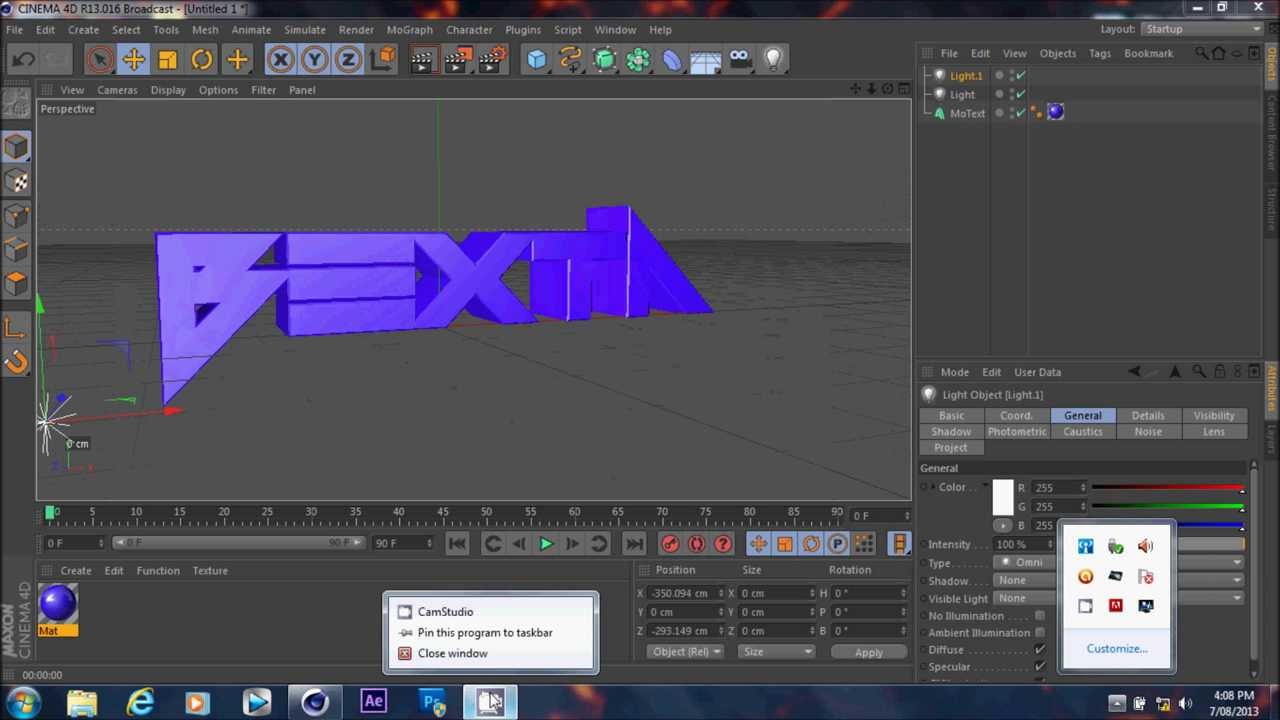
Task: Open the spline drawing tools icon
Action: pos(571,60)
